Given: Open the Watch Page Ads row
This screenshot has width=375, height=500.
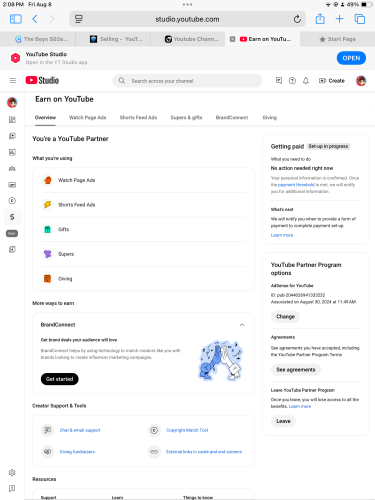Looking at the screenshot, I should tap(143, 180).
